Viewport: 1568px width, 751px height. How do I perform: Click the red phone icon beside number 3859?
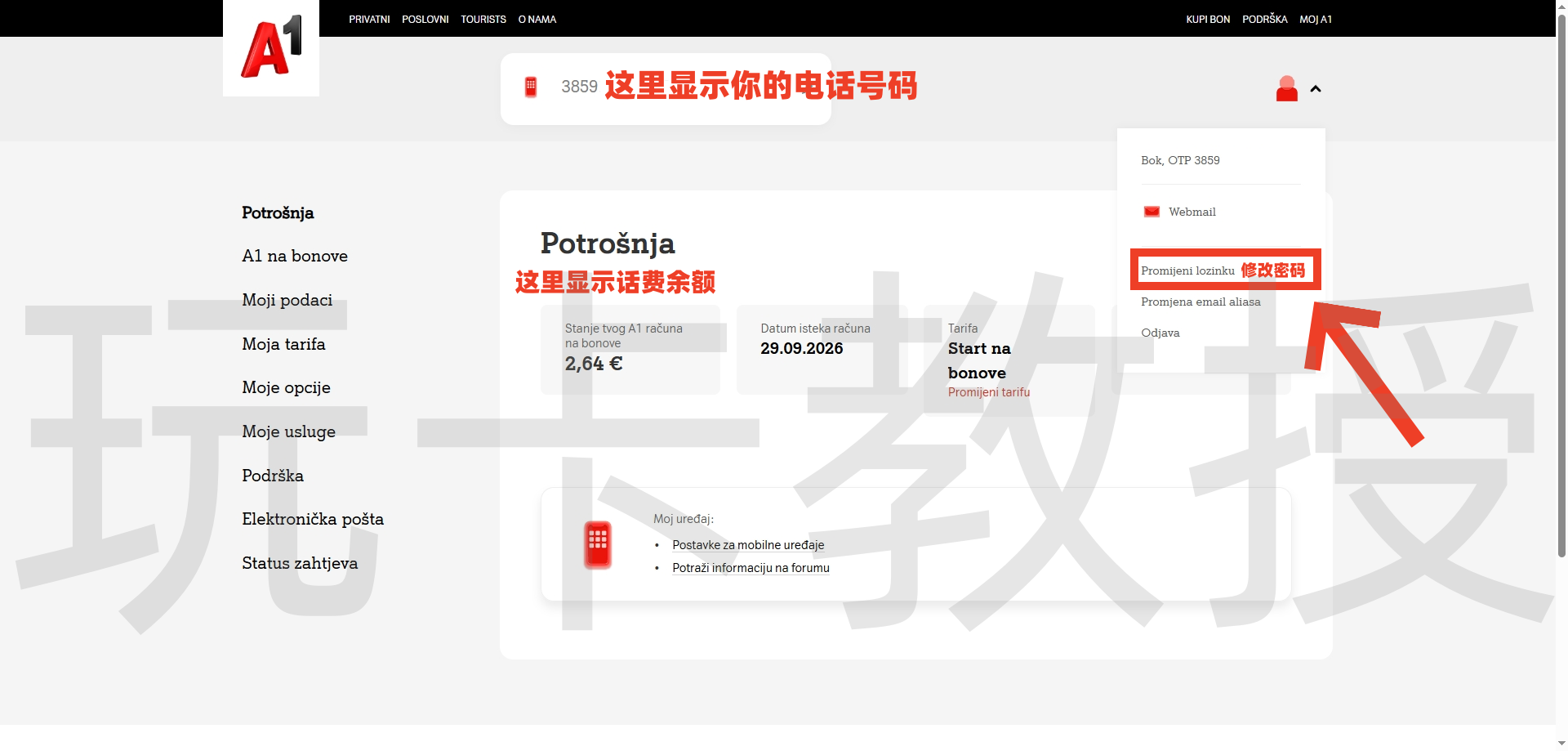click(532, 85)
